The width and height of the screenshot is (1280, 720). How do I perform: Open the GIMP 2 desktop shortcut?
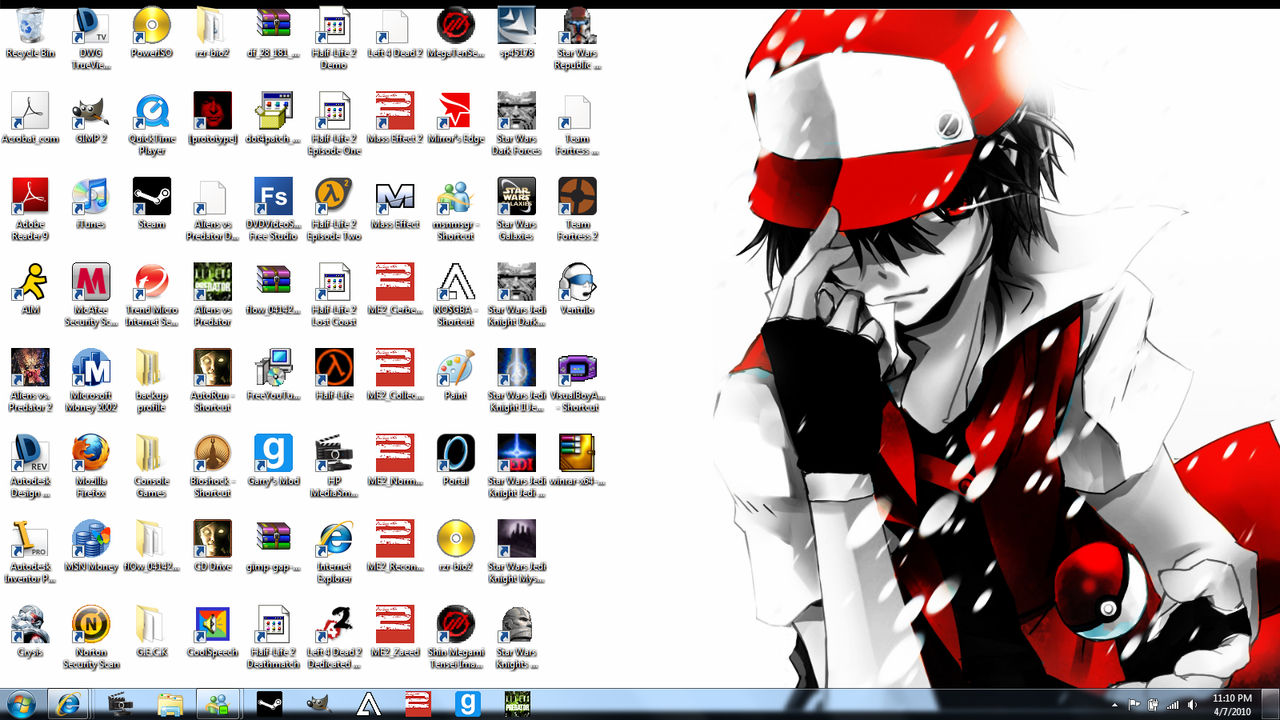(x=91, y=119)
